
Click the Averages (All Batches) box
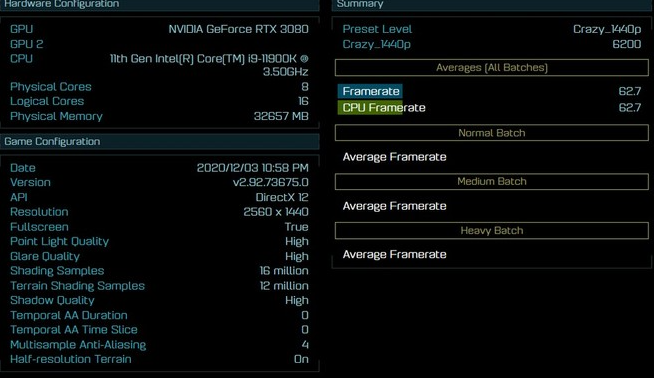point(492,68)
